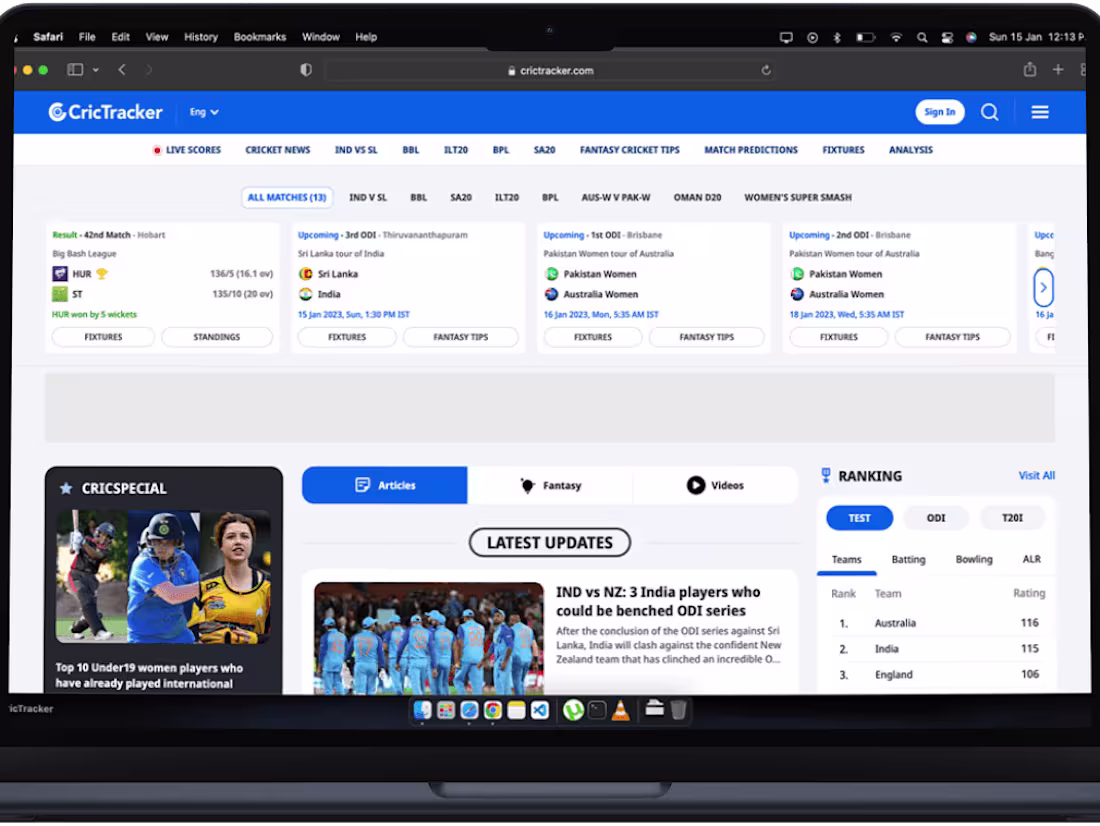
Task: Open the Safari History menu
Action: pyautogui.click(x=201, y=36)
